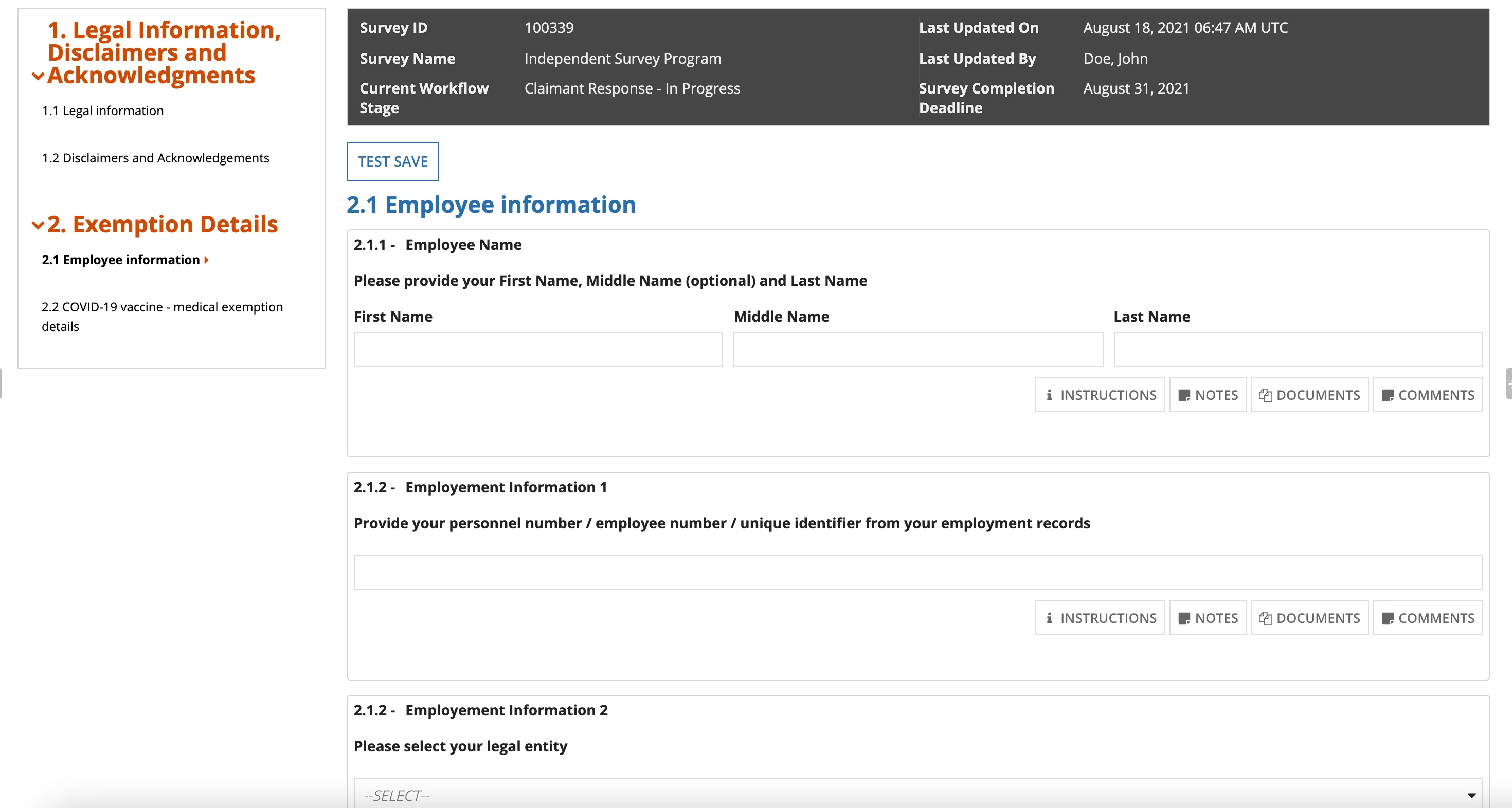1512x808 pixels.
Task: Click the '2.1 Employee information' page heading
Action: (x=491, y=205)
